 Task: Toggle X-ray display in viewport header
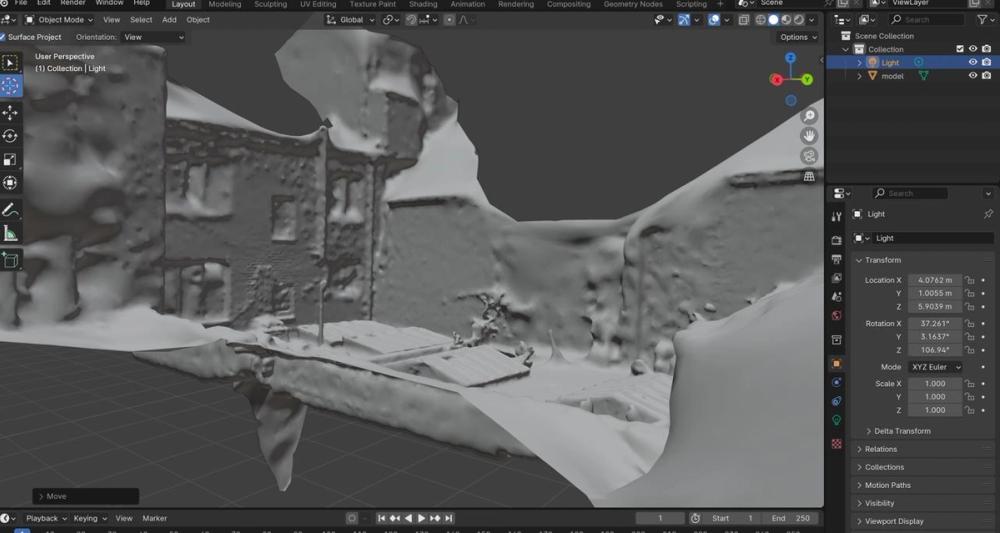(x=744, y=20)
